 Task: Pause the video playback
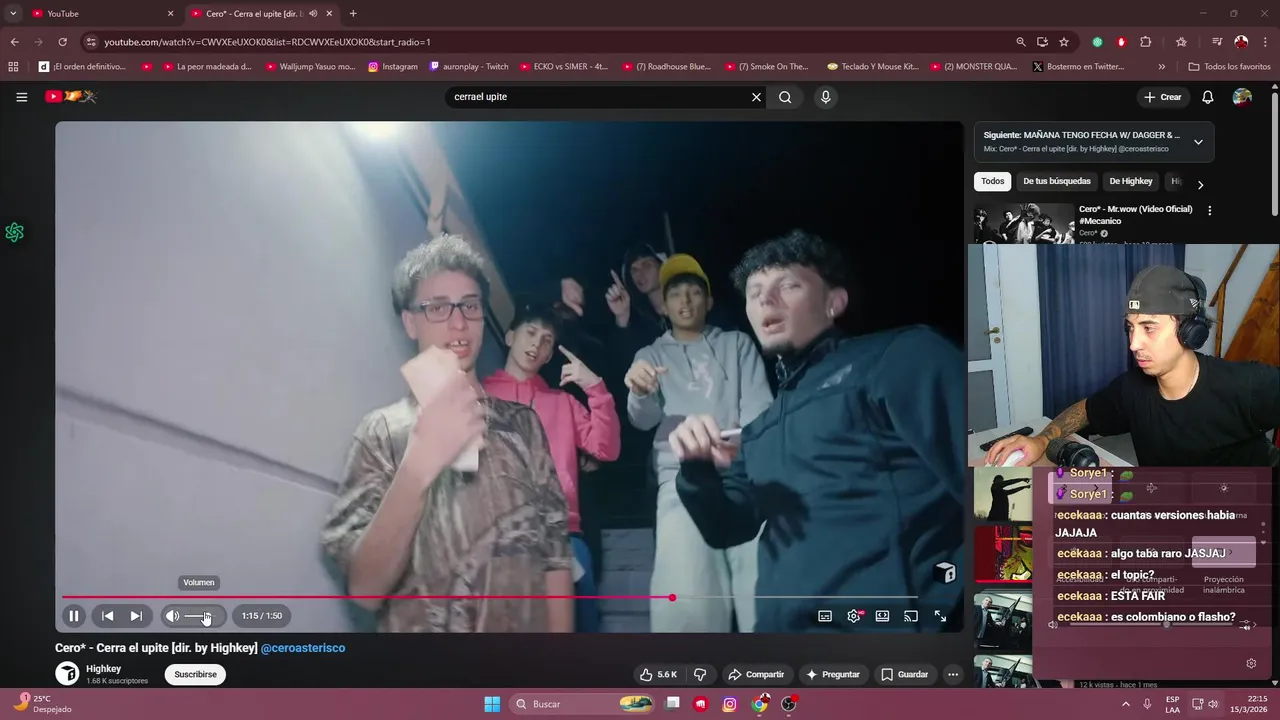[x=73, y=616]
